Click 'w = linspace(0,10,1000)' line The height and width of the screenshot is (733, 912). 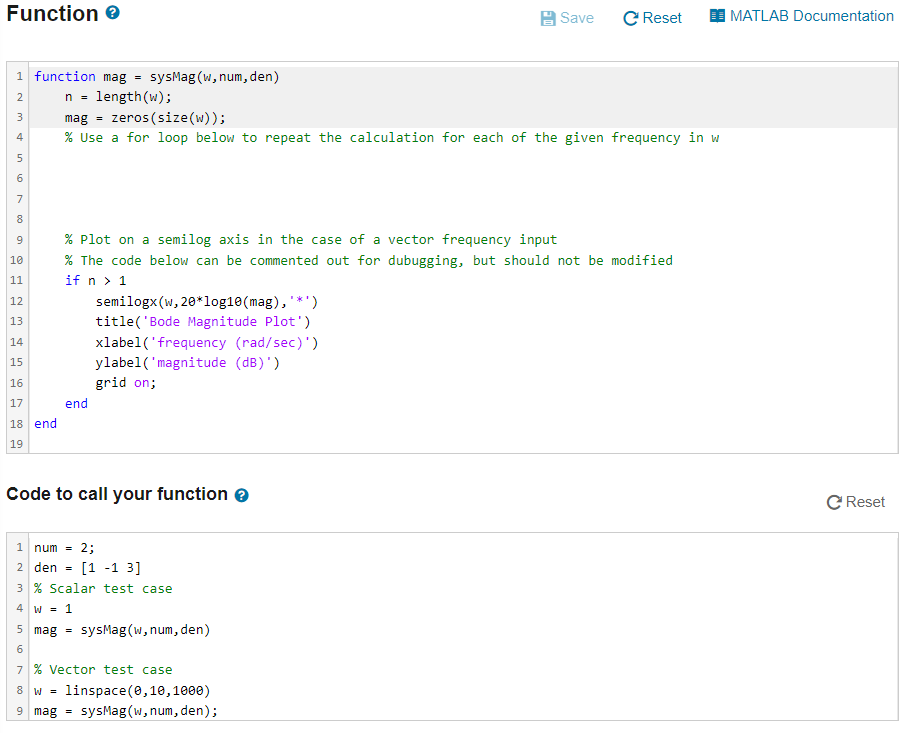click(x=122, y=691)
